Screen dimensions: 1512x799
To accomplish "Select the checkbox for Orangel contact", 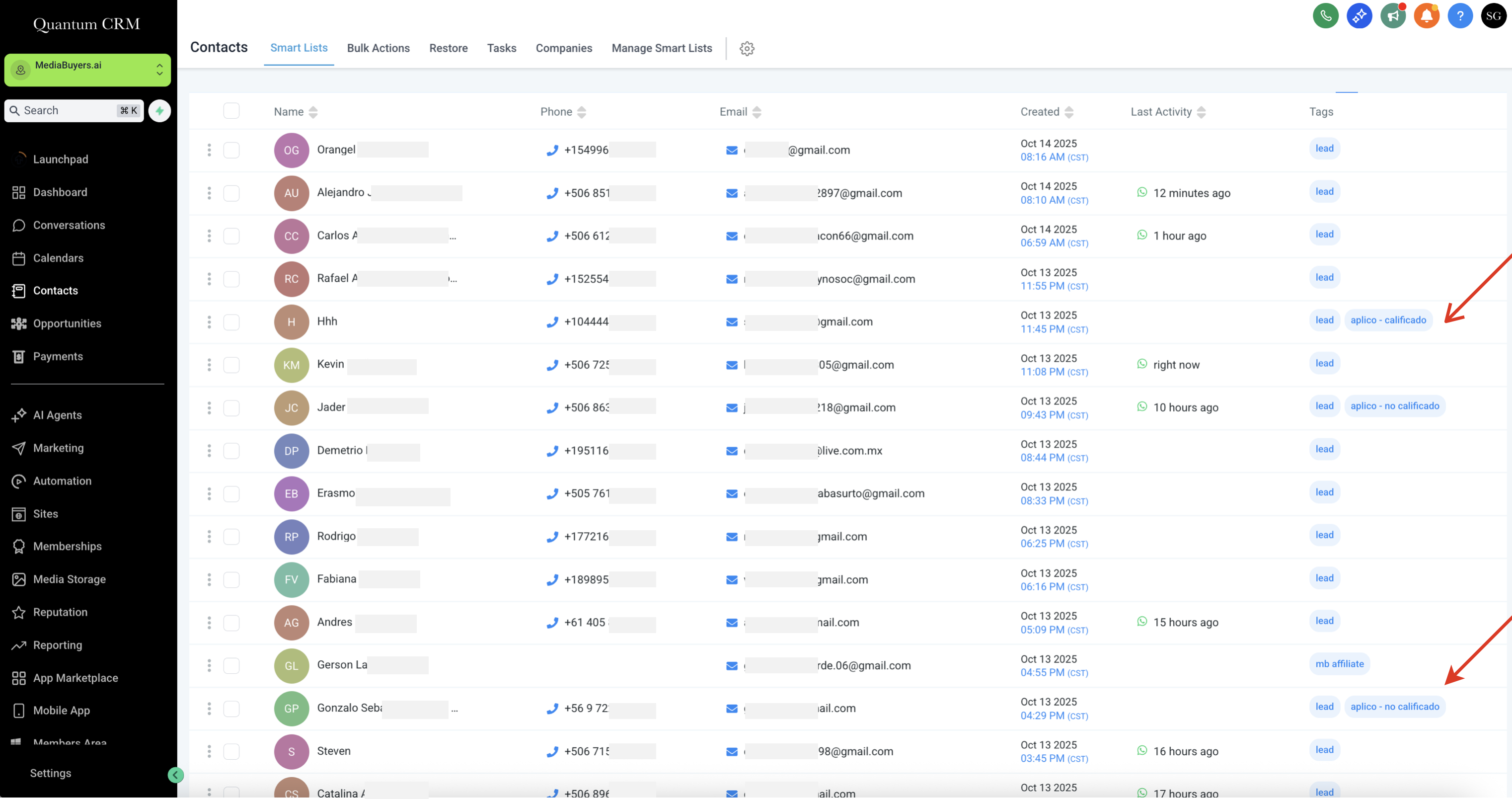I will [231, 150].
